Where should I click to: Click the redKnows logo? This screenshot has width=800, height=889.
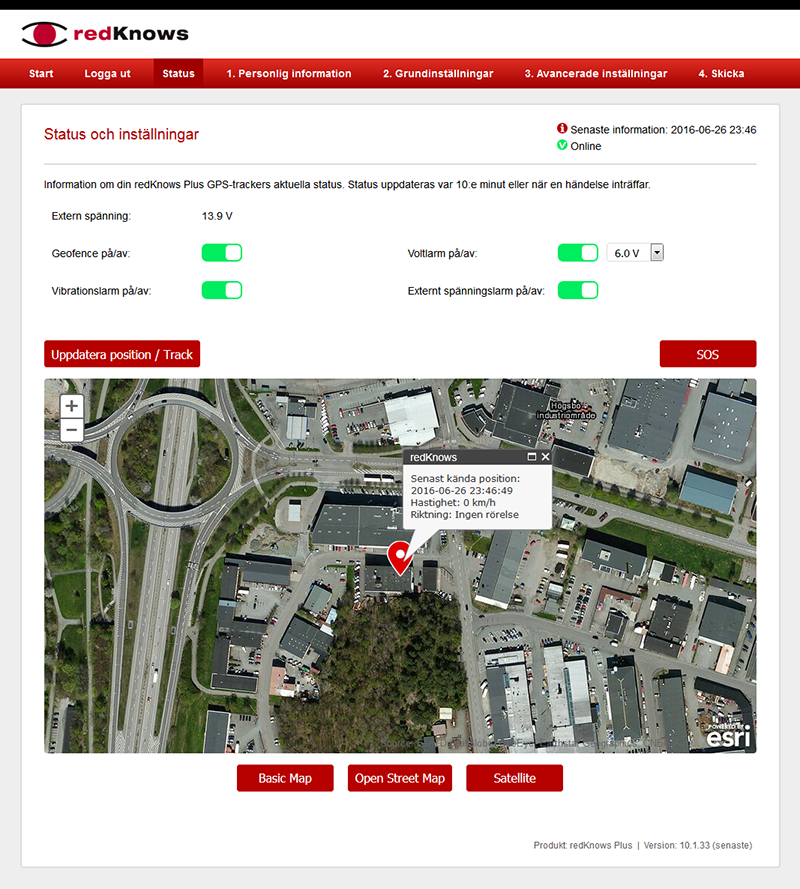tap(104, 34)
